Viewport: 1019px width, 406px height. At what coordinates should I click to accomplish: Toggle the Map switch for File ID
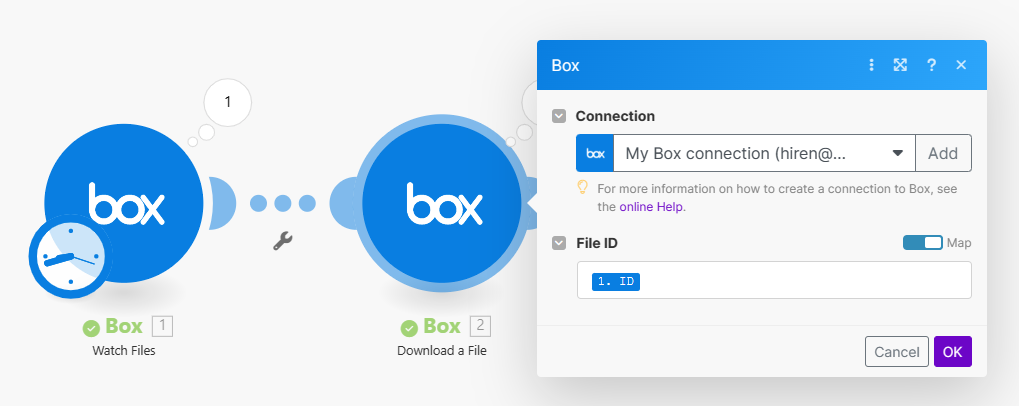[922, 242]
